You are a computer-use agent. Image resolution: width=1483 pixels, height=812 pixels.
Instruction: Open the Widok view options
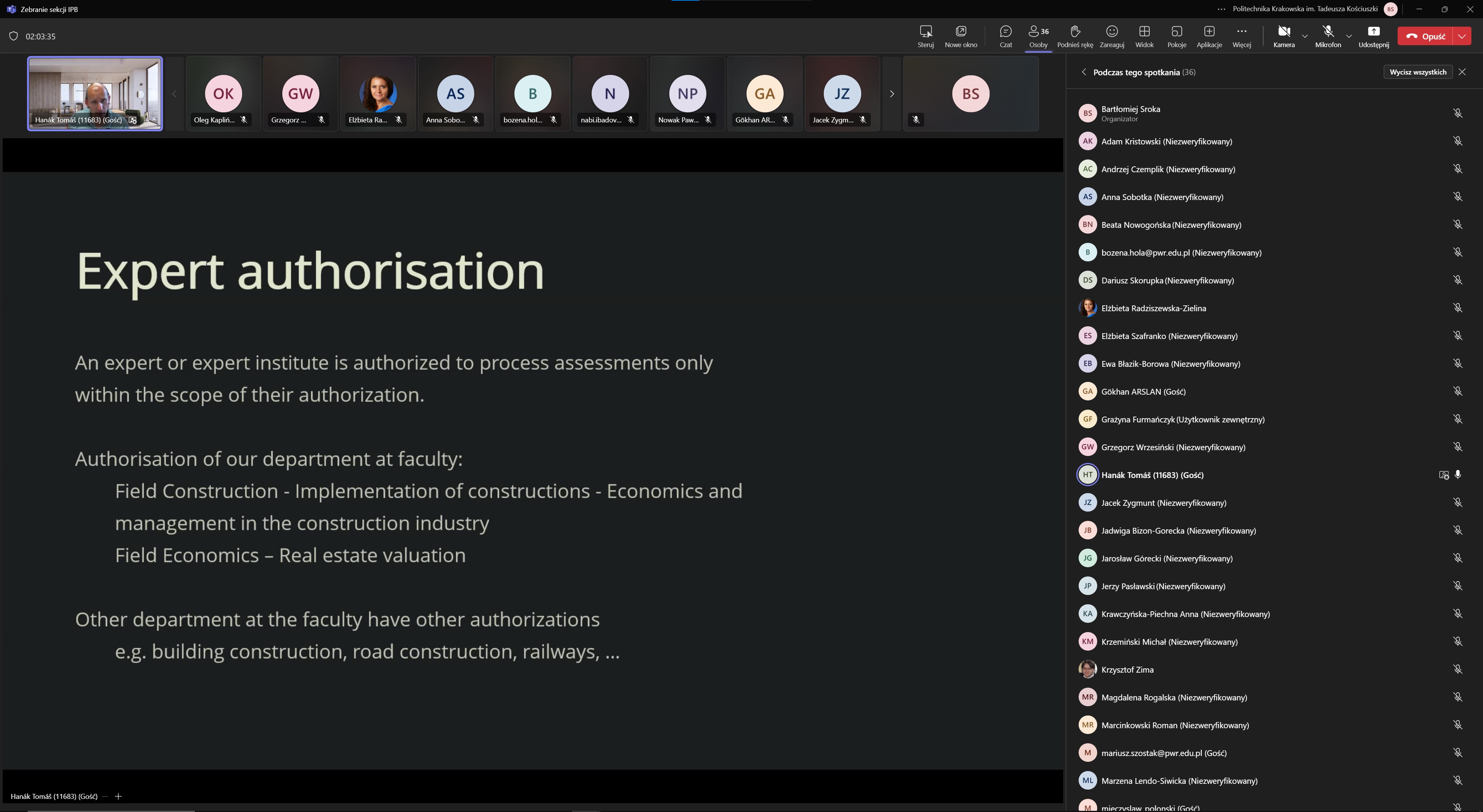point(1144,36)
